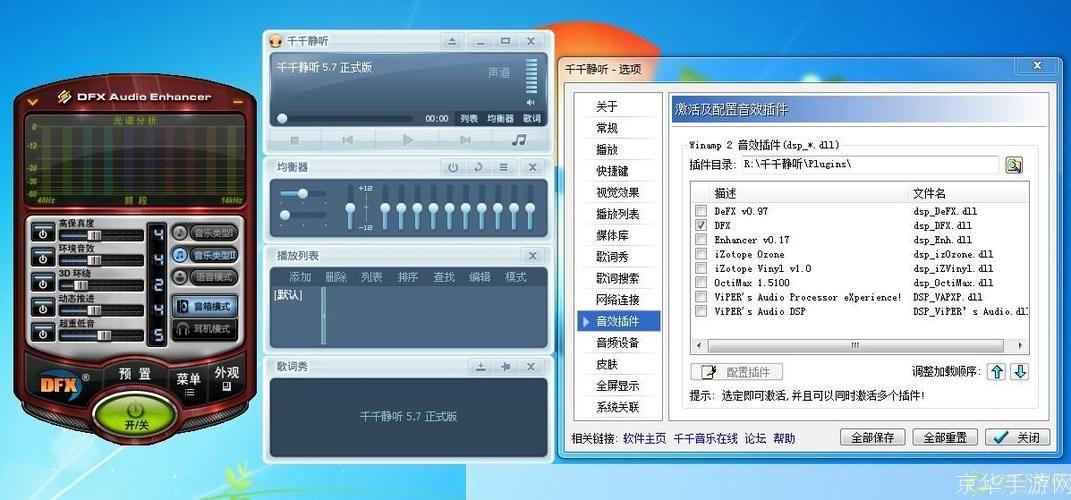Select 音乐类型I mode in DFX
1071x500 pixels.
205,233
